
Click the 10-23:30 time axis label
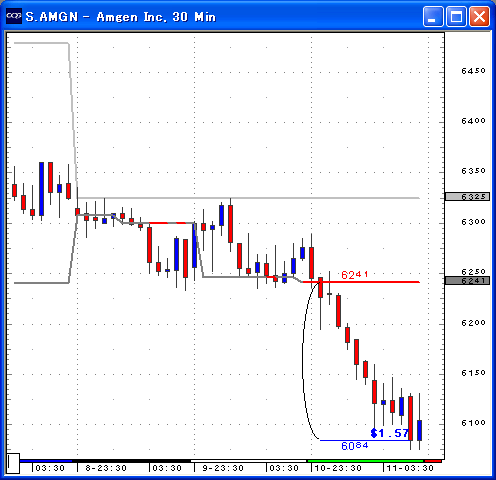(x=338, y=468)
